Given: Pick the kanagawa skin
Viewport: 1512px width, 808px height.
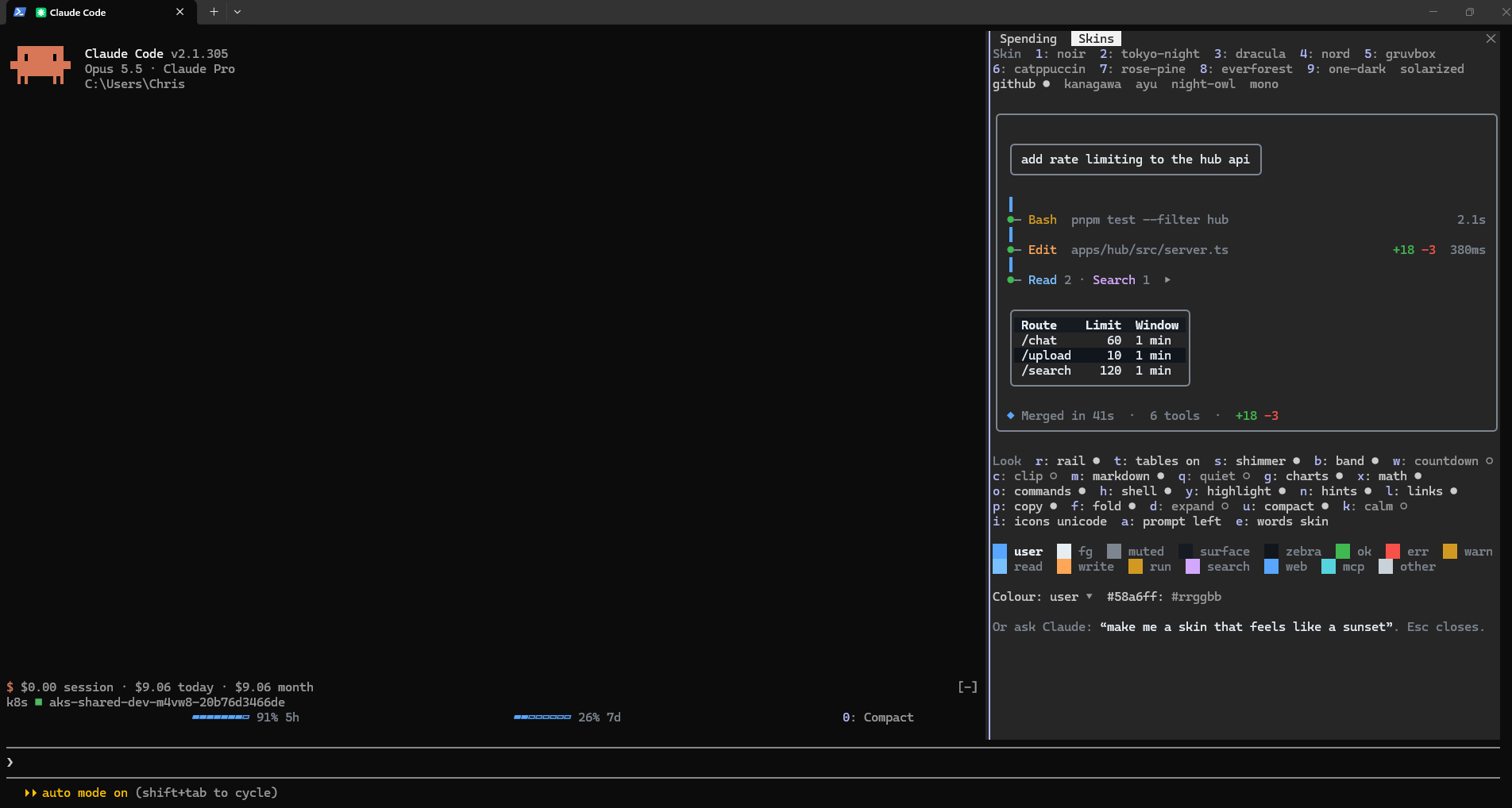Looking at the screenshot, I should pos(1092,83).
